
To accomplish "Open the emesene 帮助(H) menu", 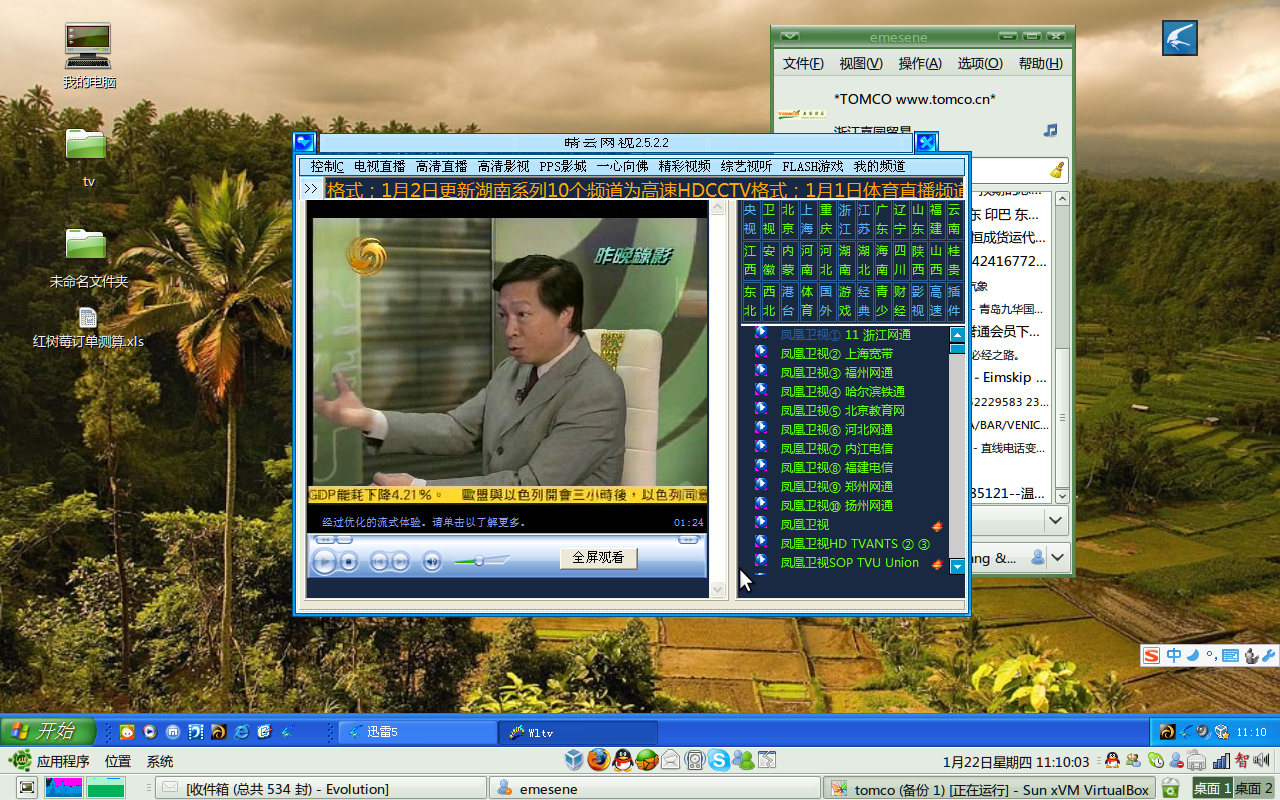I will (1040, 63).
